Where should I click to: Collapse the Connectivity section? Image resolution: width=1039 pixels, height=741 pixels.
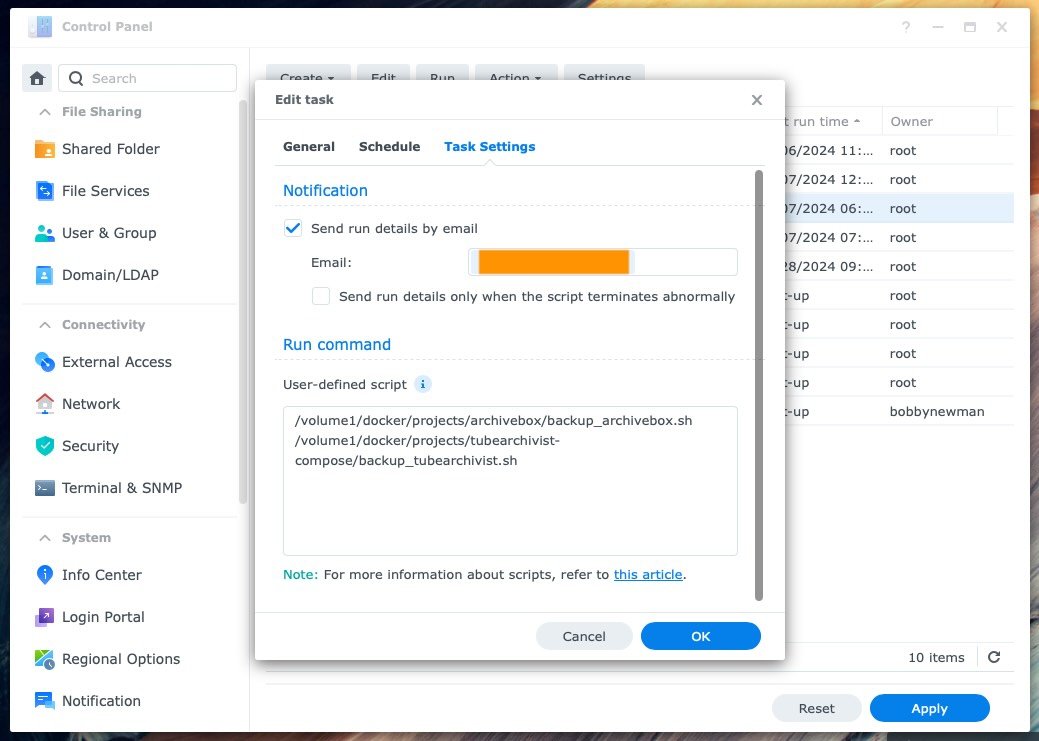tap(45, 325)
